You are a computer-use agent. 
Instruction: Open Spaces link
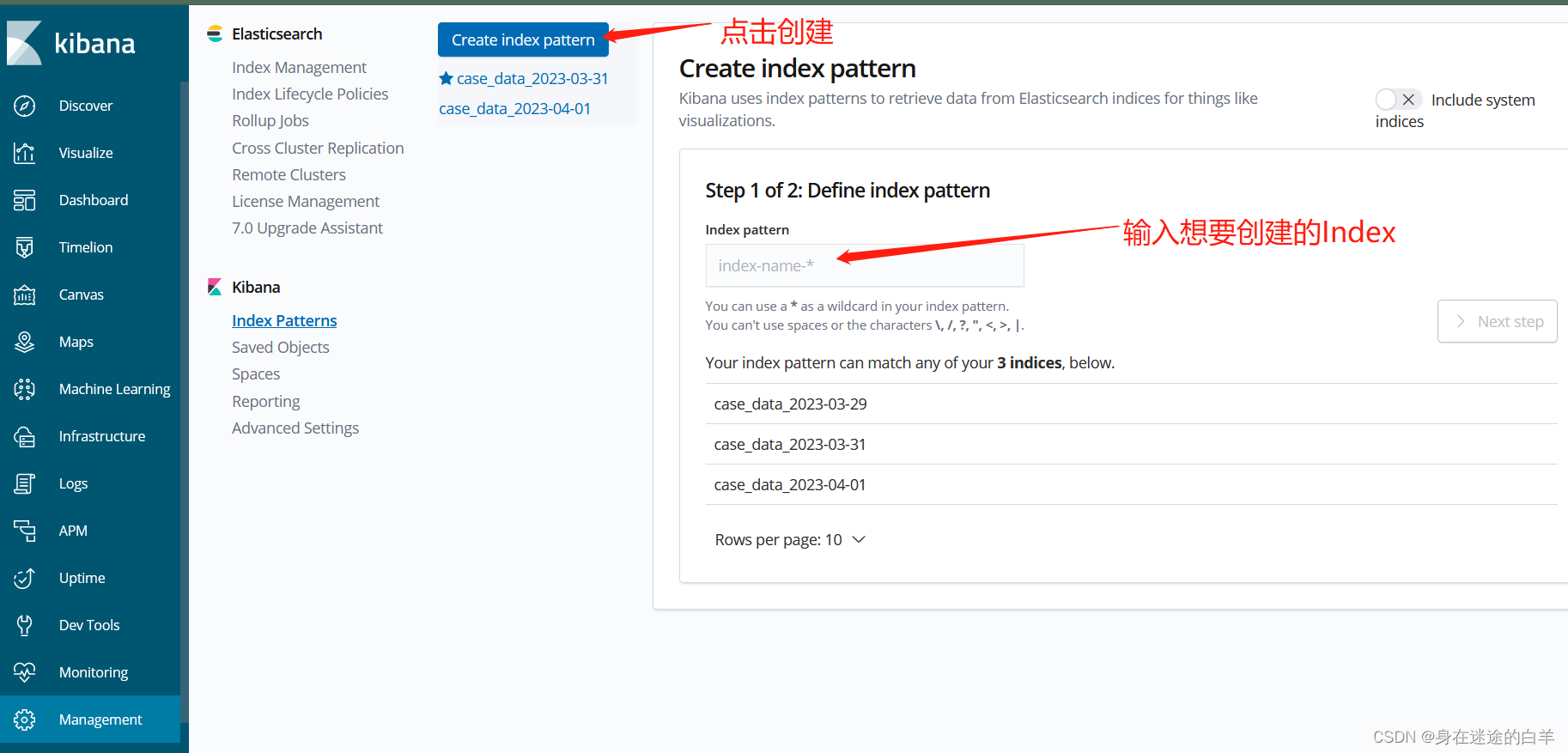click(256, 373)
